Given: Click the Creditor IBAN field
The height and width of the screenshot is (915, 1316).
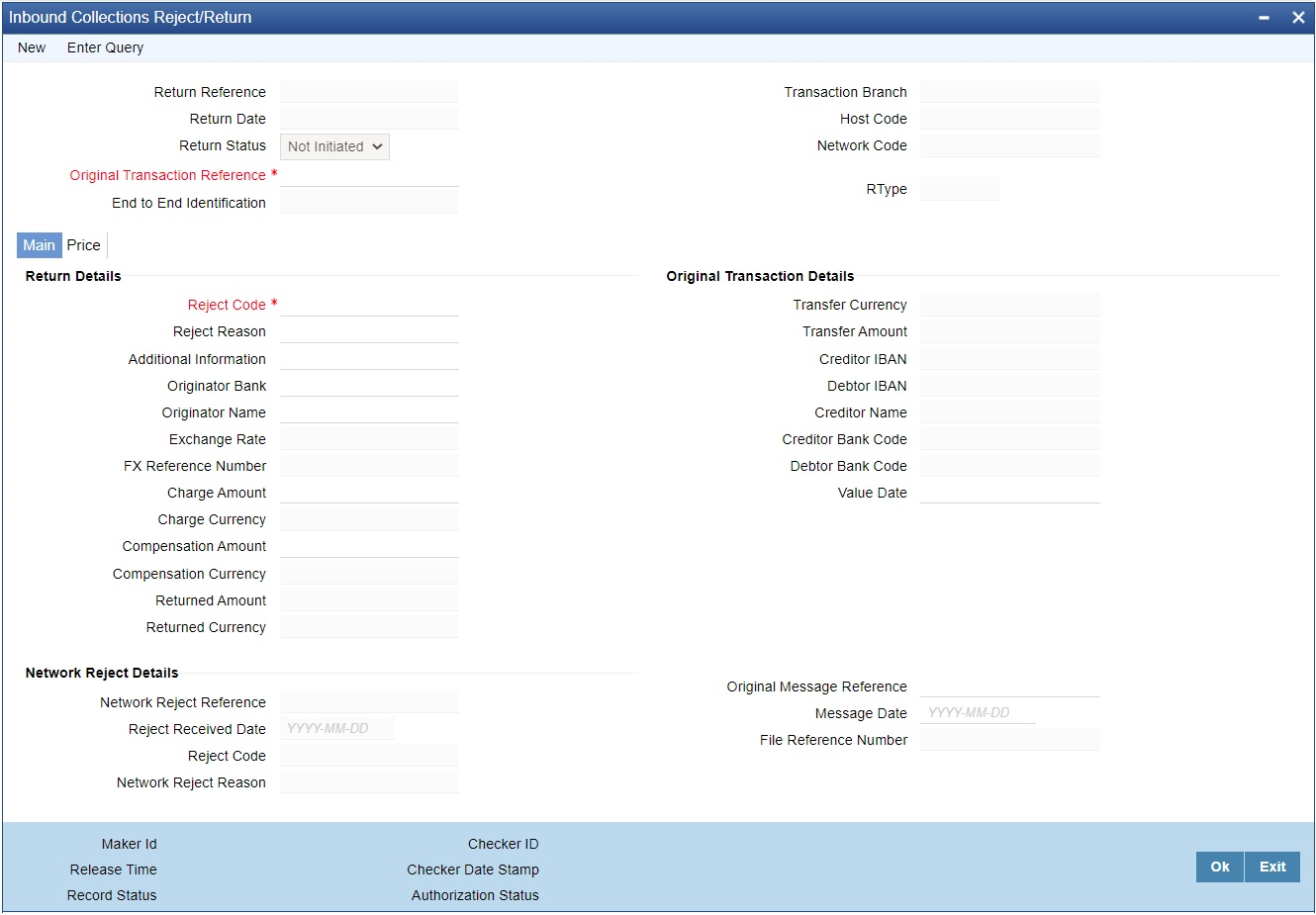Looking at the screenshot, I should pos(1010,359).
